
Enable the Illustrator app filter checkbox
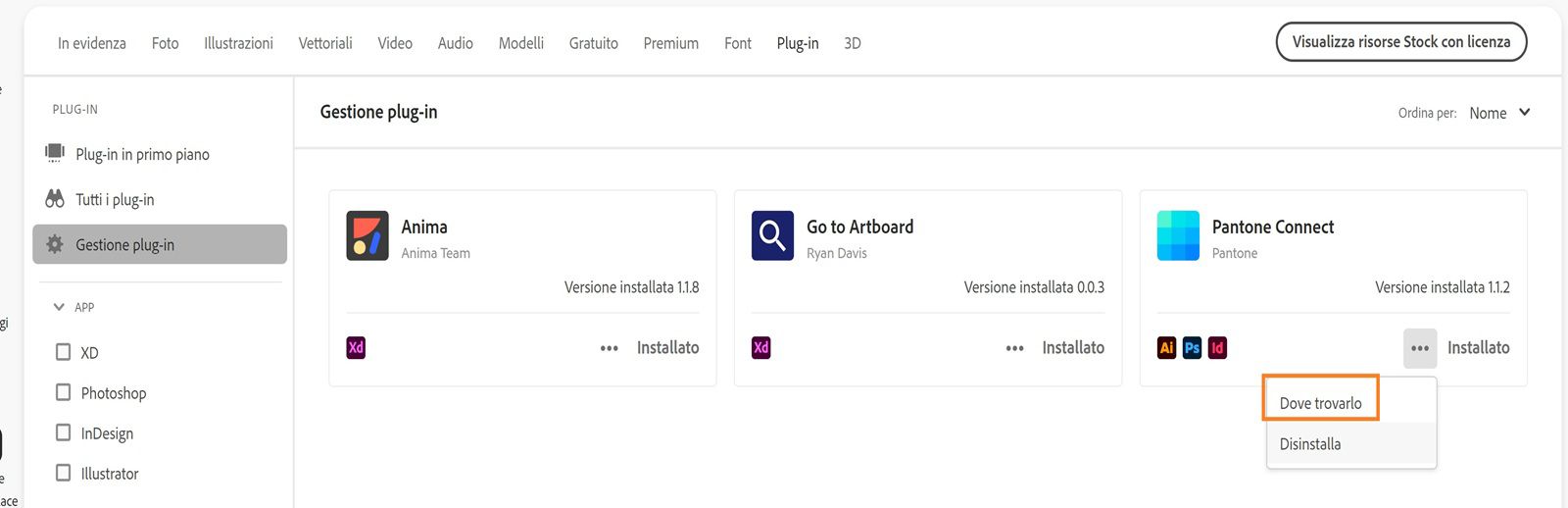[64, 473]
